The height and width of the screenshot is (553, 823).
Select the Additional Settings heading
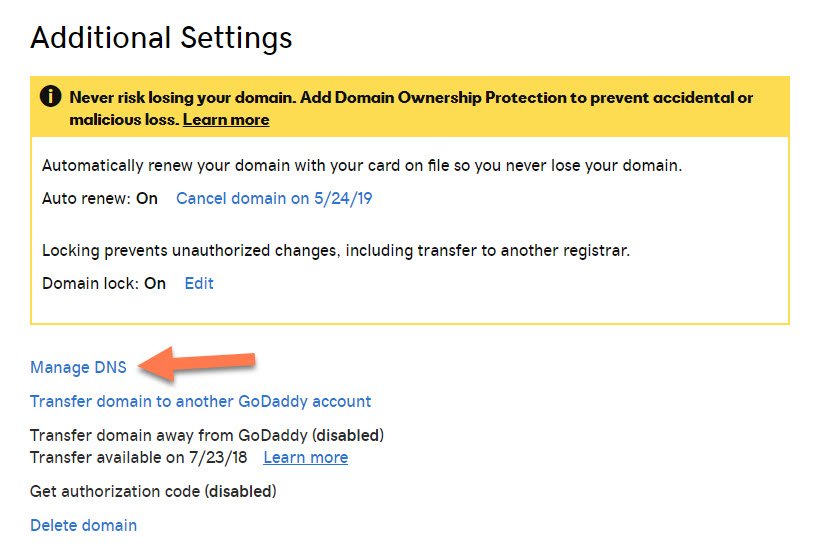(x=161, y=38)
